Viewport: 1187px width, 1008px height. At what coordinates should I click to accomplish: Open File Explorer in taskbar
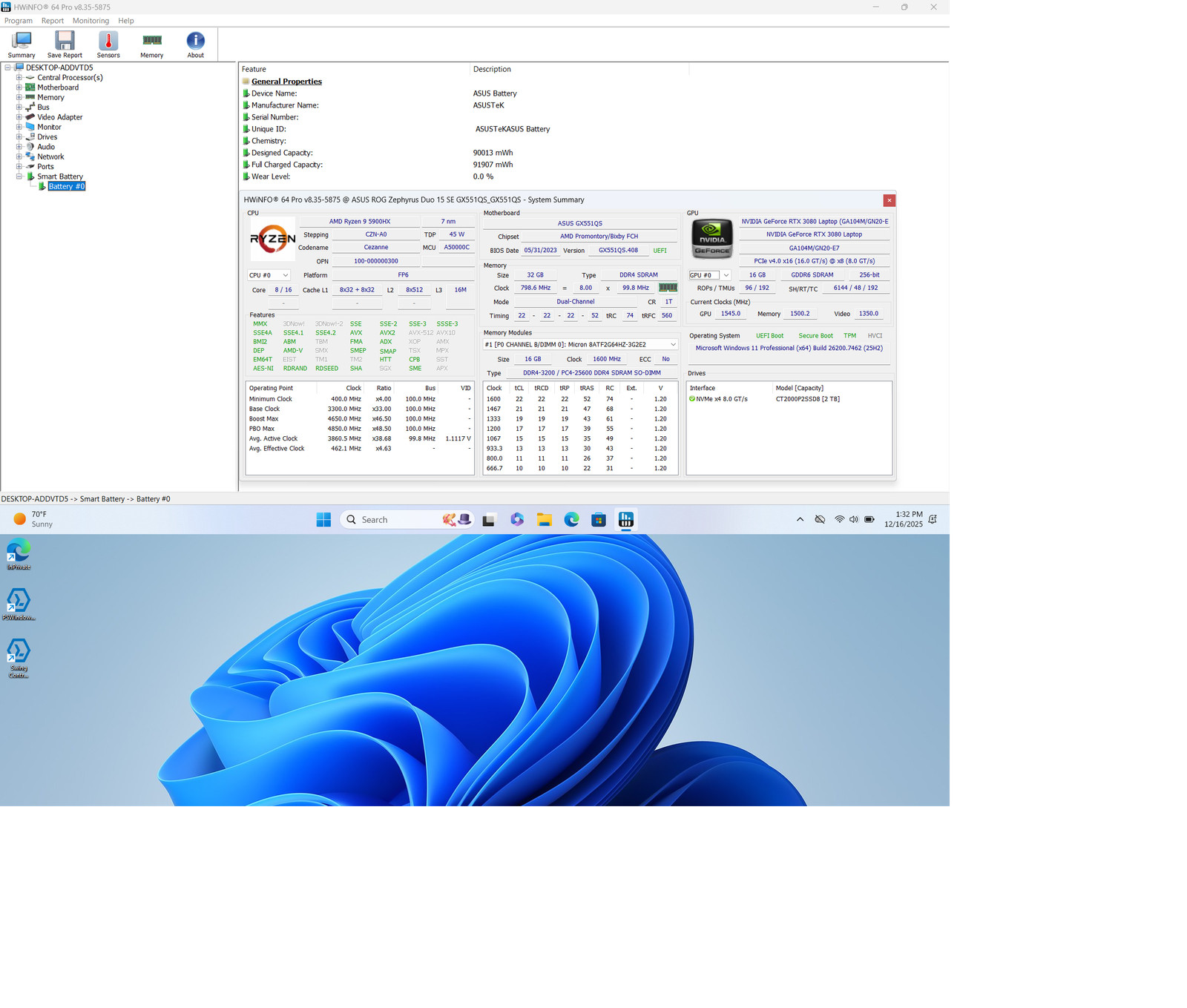pyautogui.click(x=544, y=520)
